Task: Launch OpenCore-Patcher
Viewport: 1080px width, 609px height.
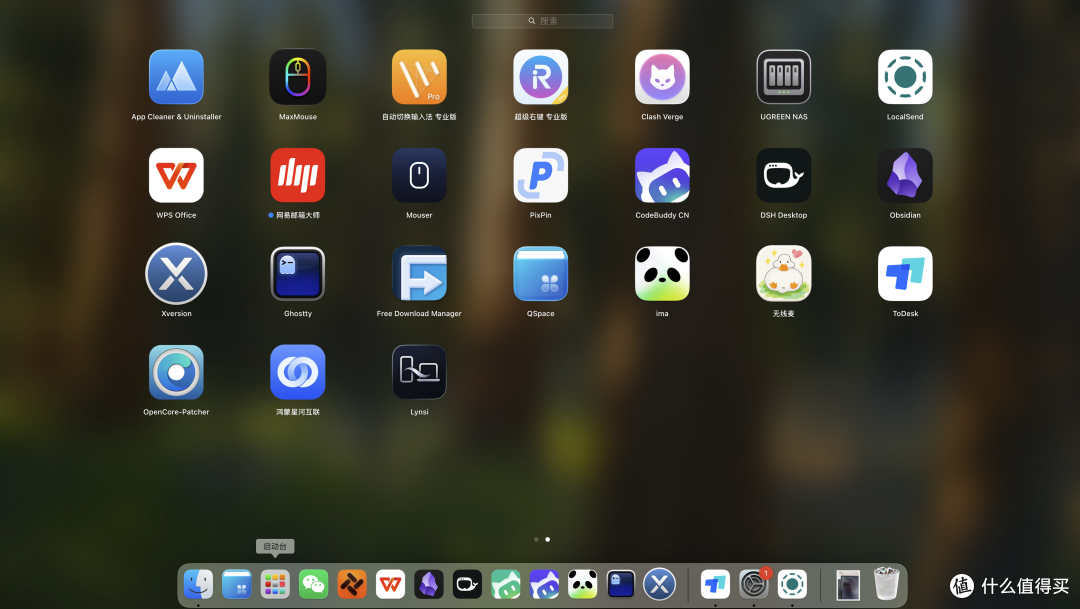Action: [x=176, y=373]
